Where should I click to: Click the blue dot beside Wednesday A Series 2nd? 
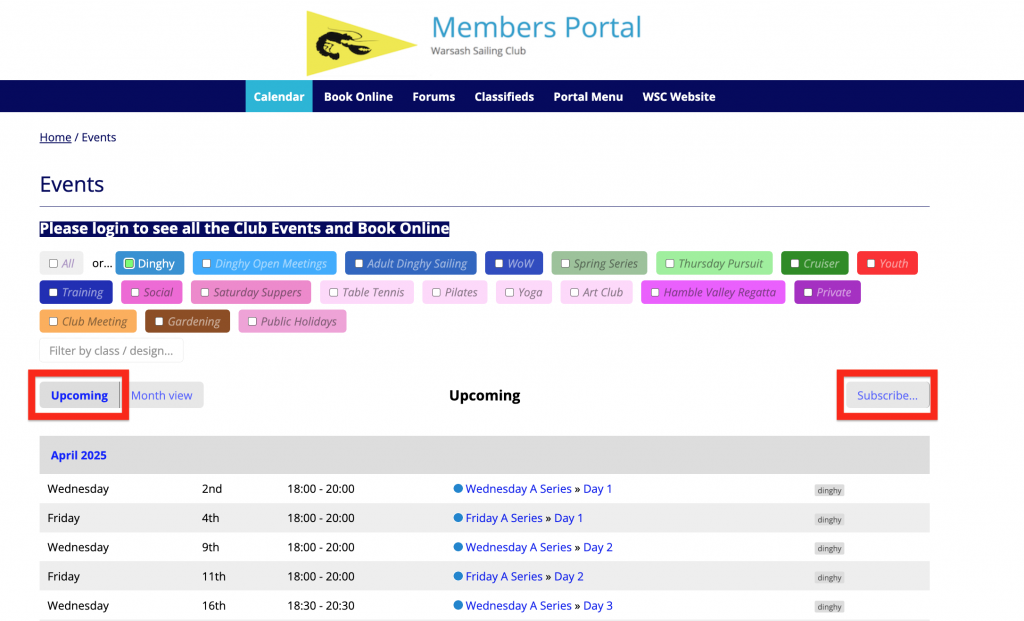pos(458,489)
